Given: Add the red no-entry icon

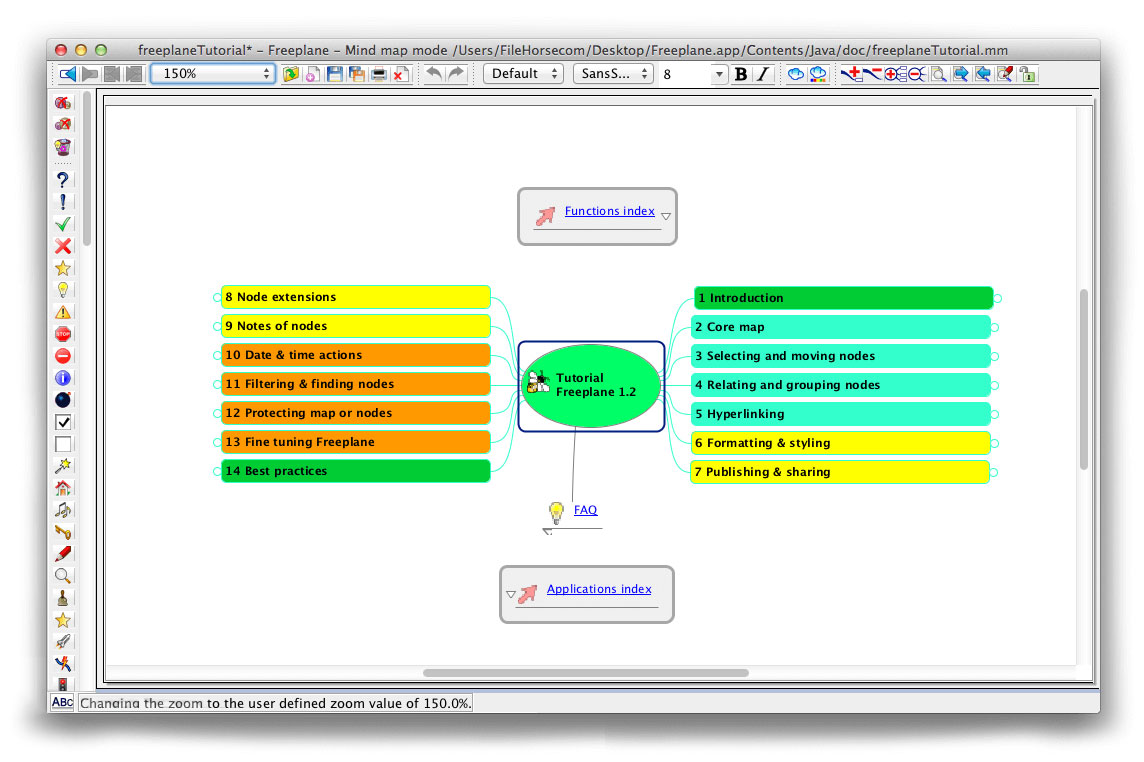Looking at the screenshot, I should pos(63,356).
